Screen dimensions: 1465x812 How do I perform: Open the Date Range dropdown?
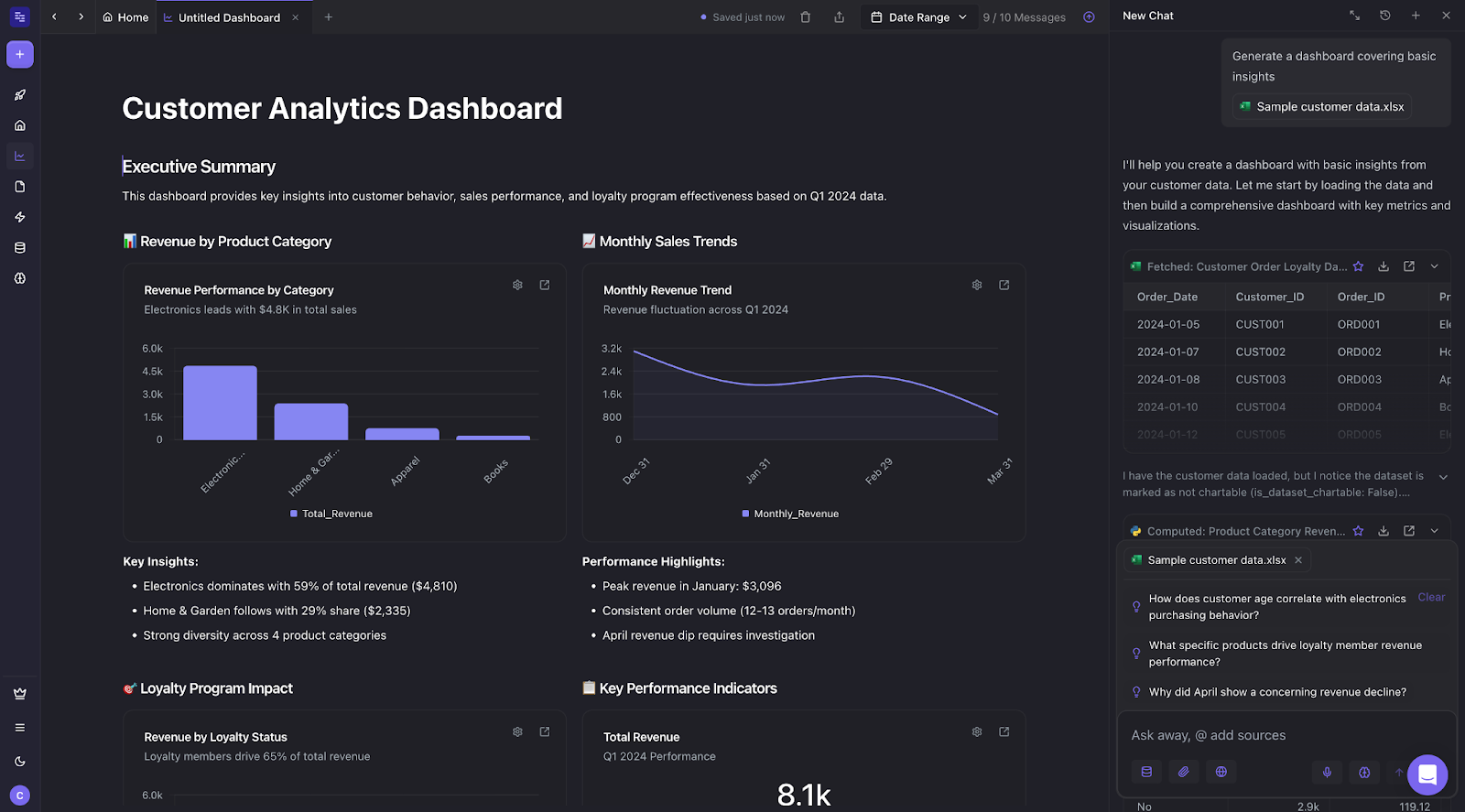pos(918,17)
